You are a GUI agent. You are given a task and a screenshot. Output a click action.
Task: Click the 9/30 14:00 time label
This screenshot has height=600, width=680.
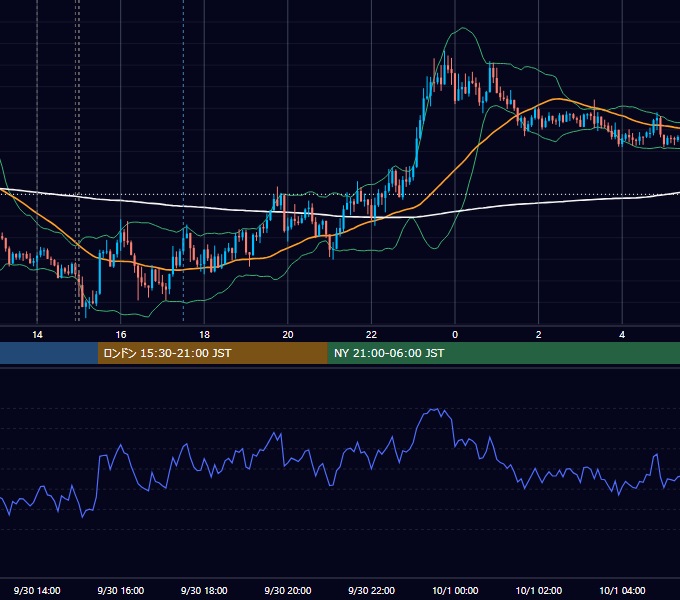pyautogui.click(x=37, y=590)
